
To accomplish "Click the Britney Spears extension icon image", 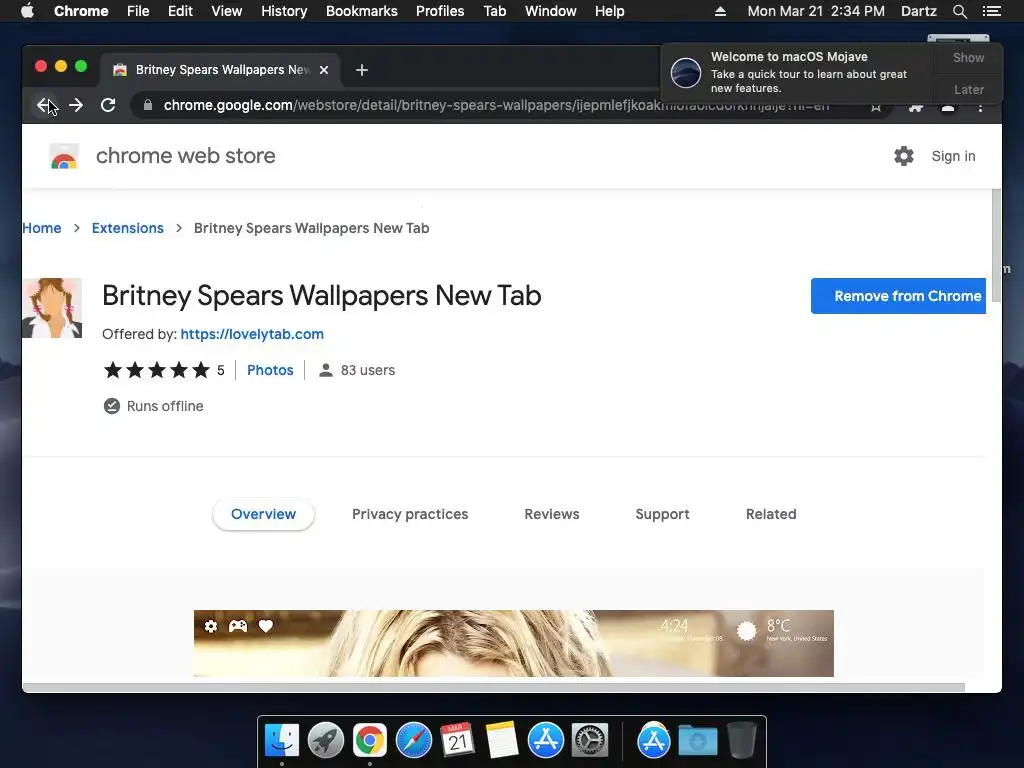I will point(52,308).
